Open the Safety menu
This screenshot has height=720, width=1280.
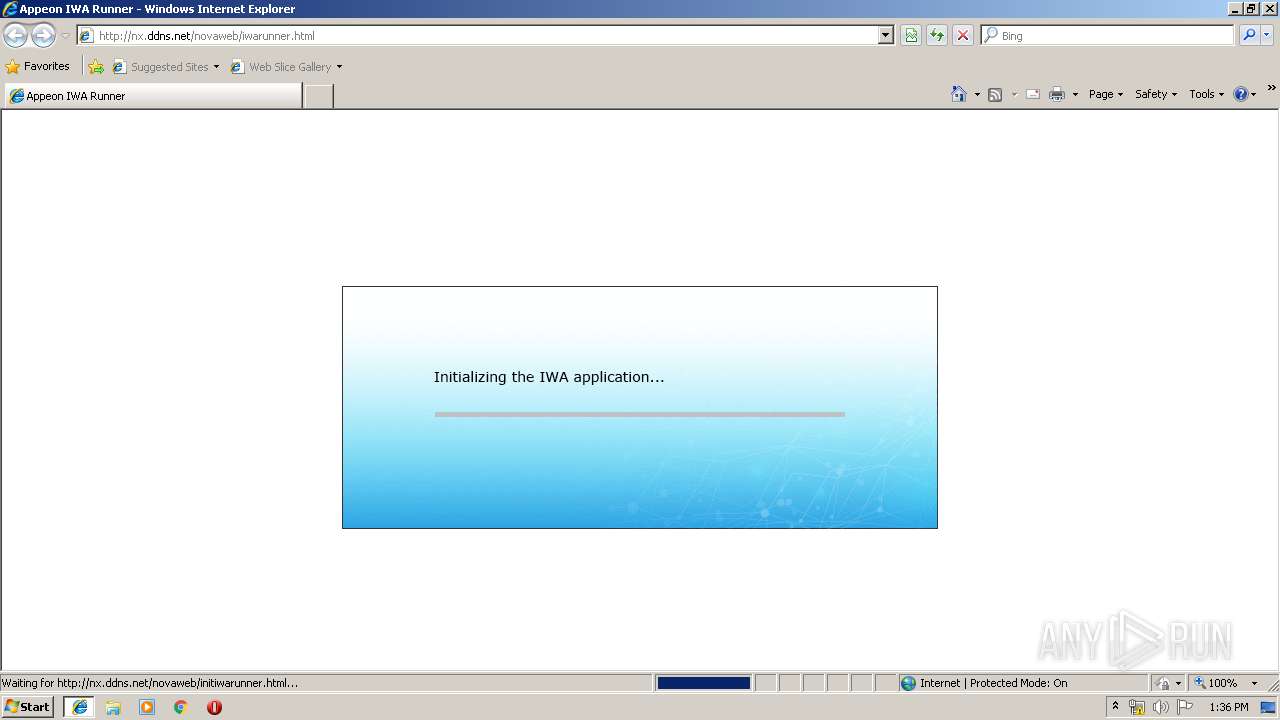click(x=1156, y=94)
